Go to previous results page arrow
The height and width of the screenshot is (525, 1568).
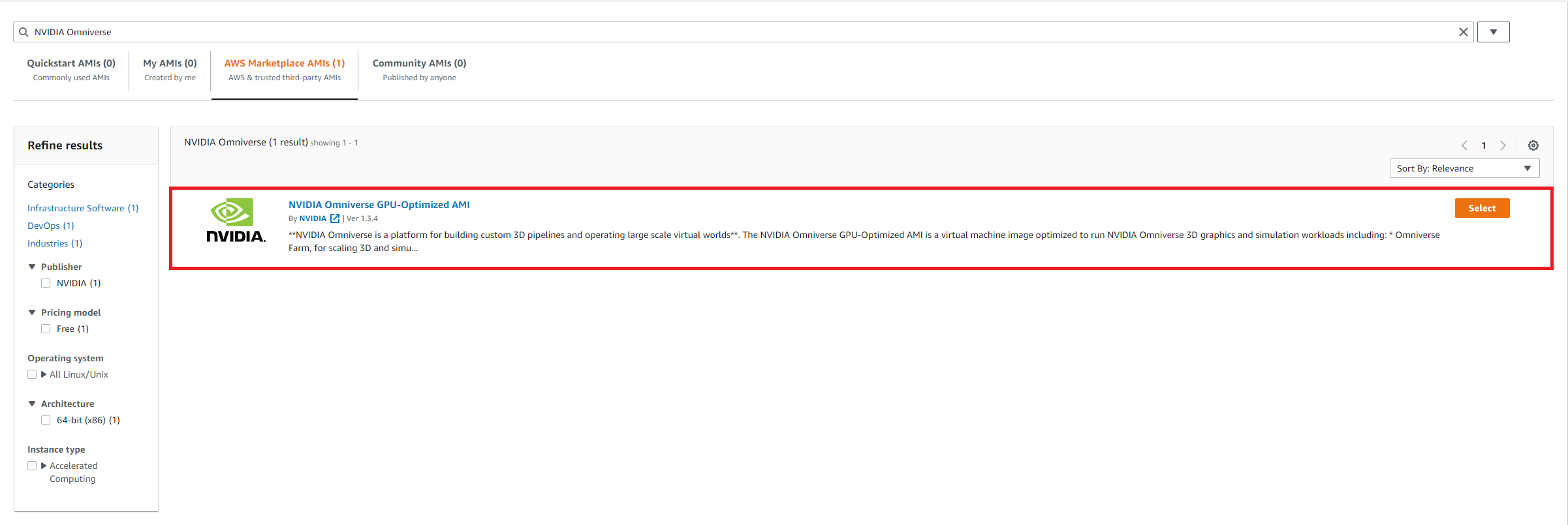coord(1464,145)
